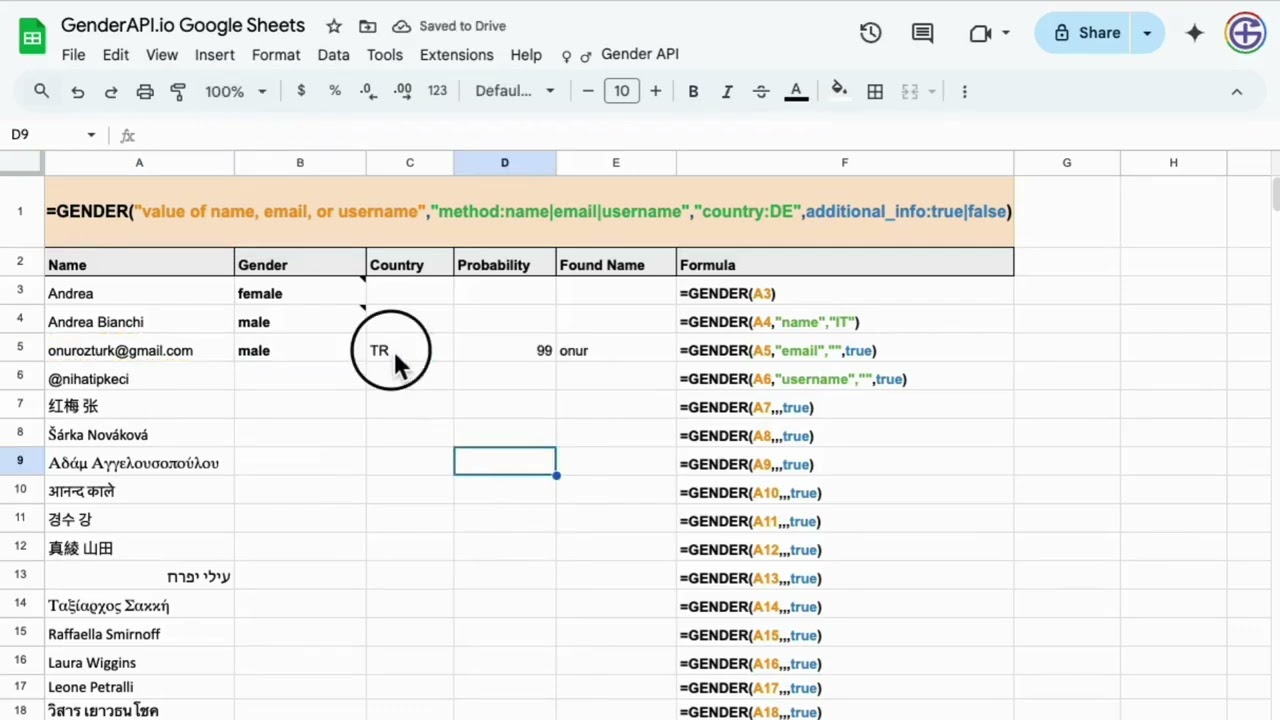The width and height of the screenshot is (1280, 720).
Task: Click the merge cells icon
Action: pos(910,91)
